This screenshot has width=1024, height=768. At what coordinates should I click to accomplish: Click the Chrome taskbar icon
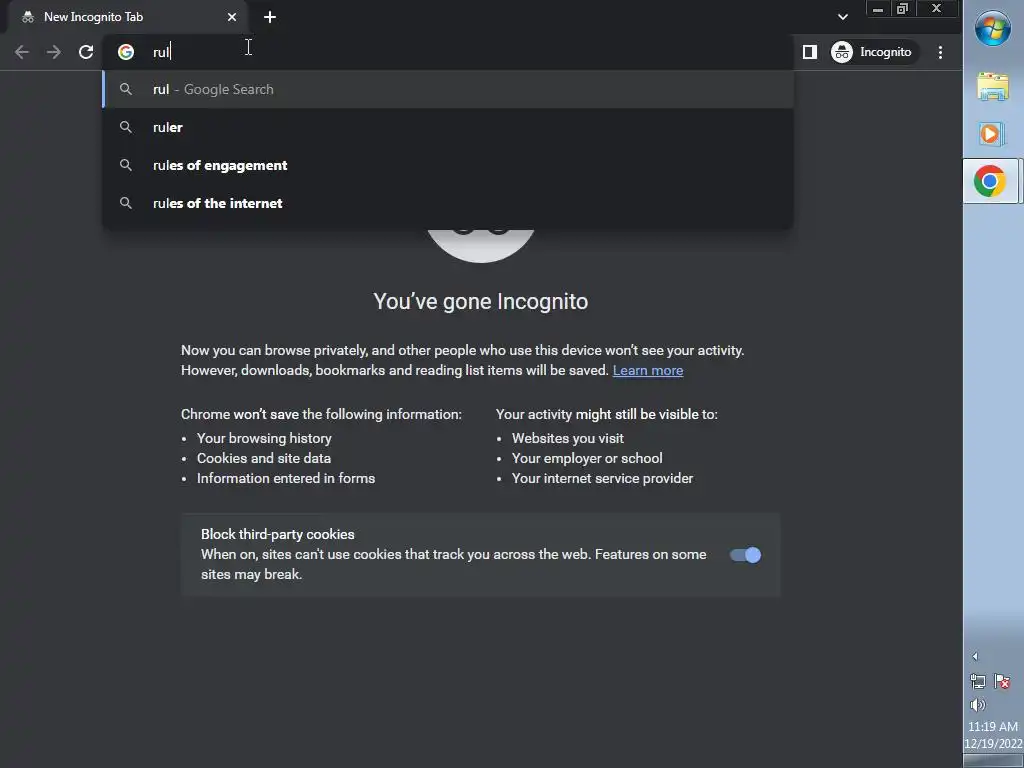pos(990,181)
